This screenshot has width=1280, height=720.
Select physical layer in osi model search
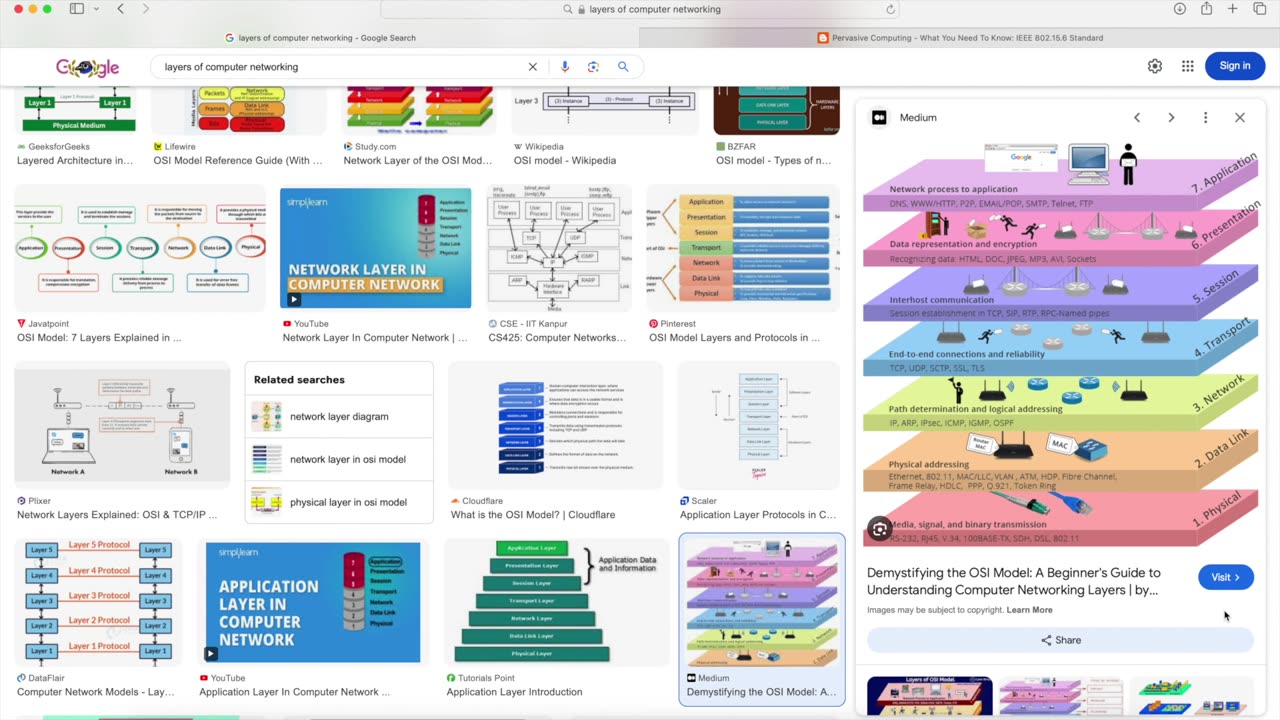click(339, 502)
